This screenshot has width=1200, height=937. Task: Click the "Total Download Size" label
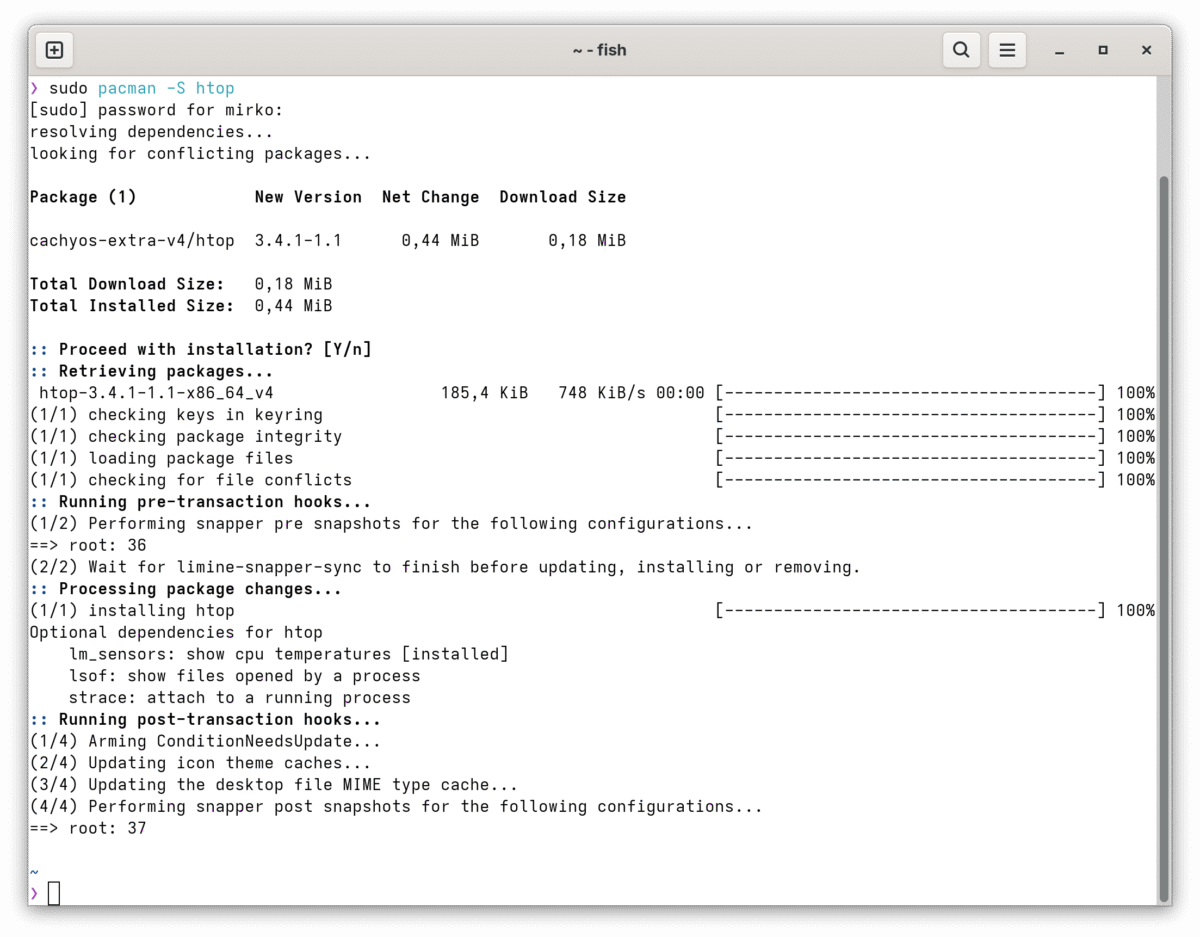coord(126,284)
